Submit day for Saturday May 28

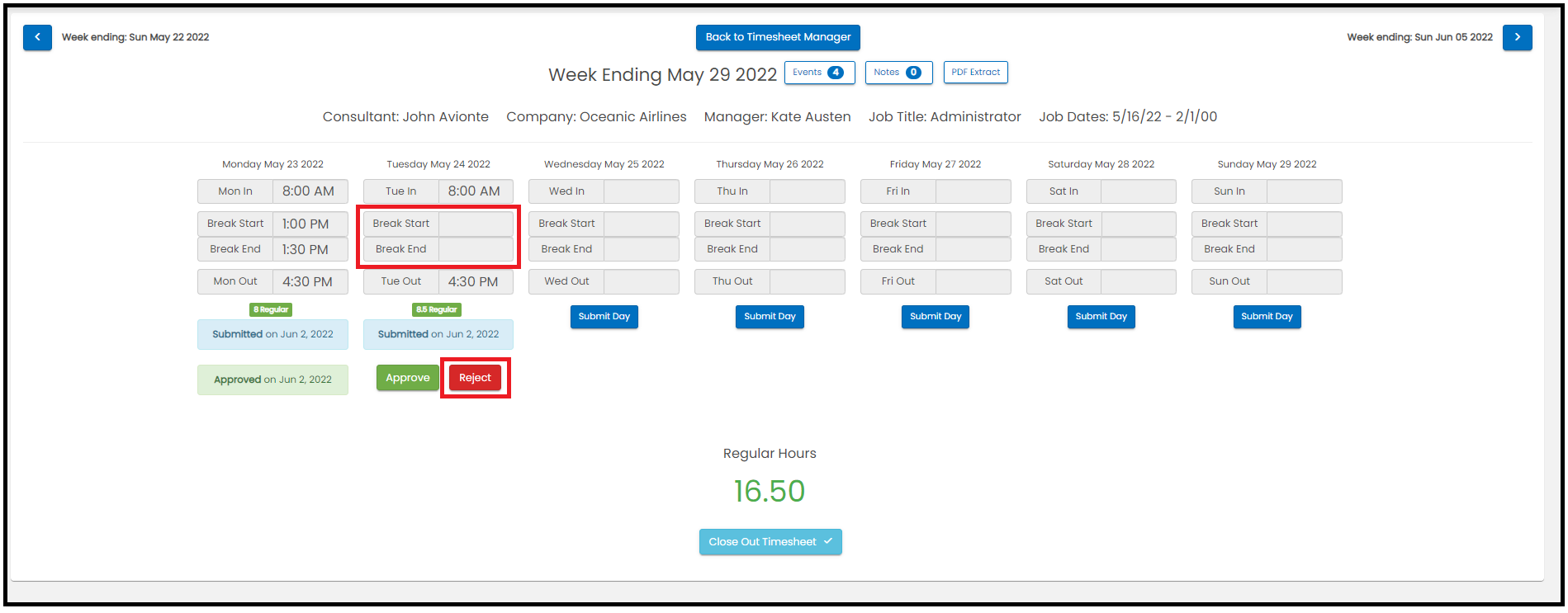coord(1101,317)
